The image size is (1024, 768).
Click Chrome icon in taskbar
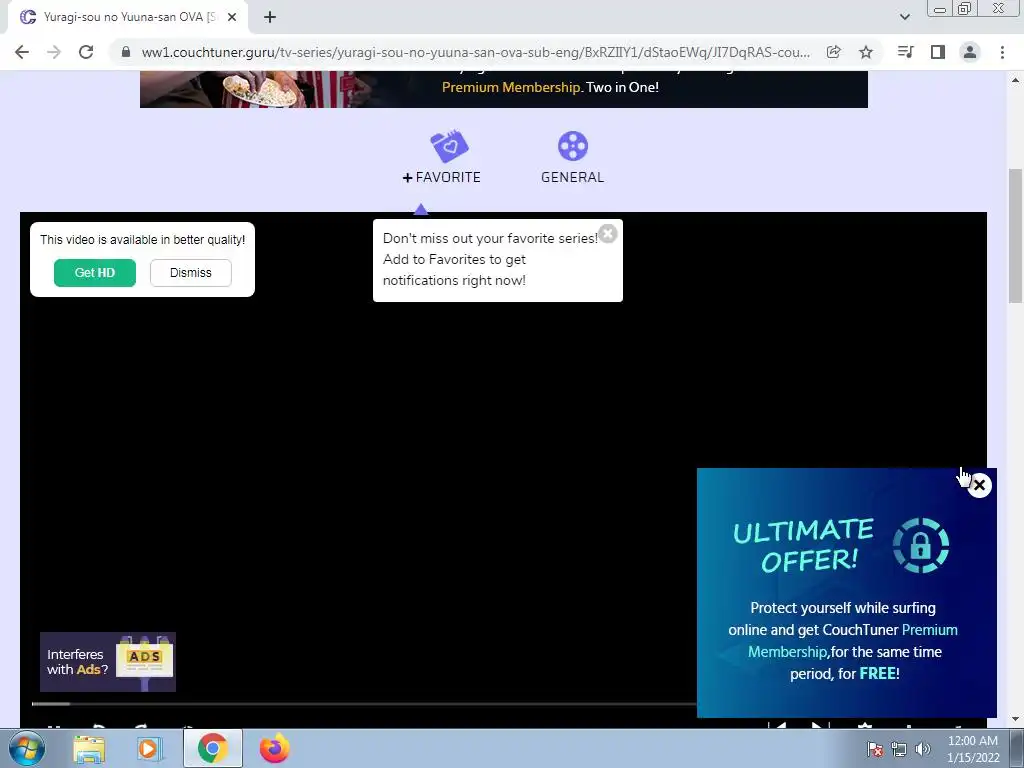[x=212, y=749]
